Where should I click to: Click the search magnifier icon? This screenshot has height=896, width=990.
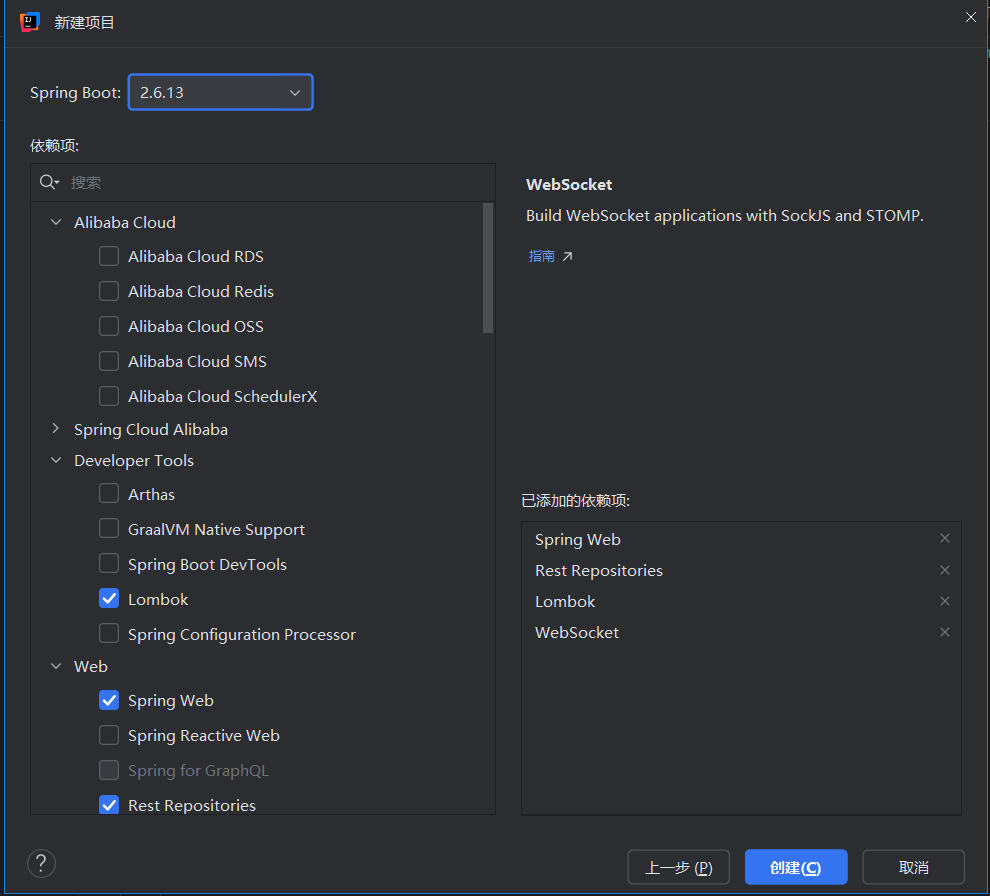pyautogui.click(x=49, y=182)
